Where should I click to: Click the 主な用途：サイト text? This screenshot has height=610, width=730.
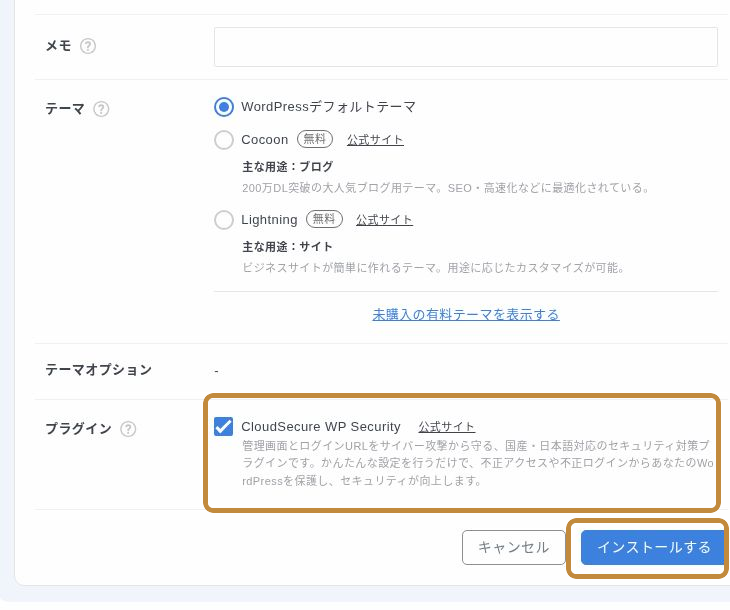[x=287, y=247]
